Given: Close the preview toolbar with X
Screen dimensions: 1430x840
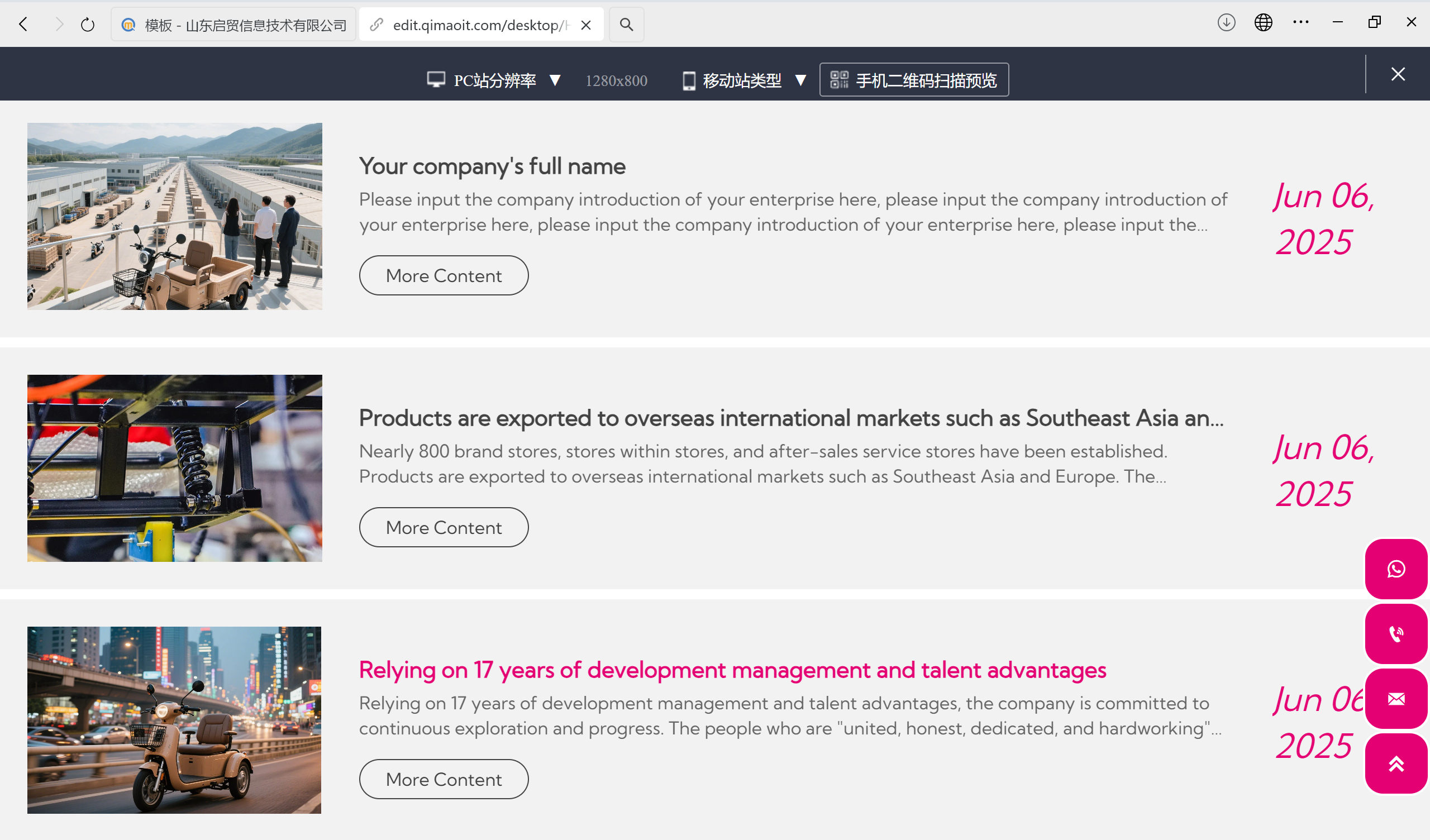Looking at the screenshot, I should (1398, 74).
